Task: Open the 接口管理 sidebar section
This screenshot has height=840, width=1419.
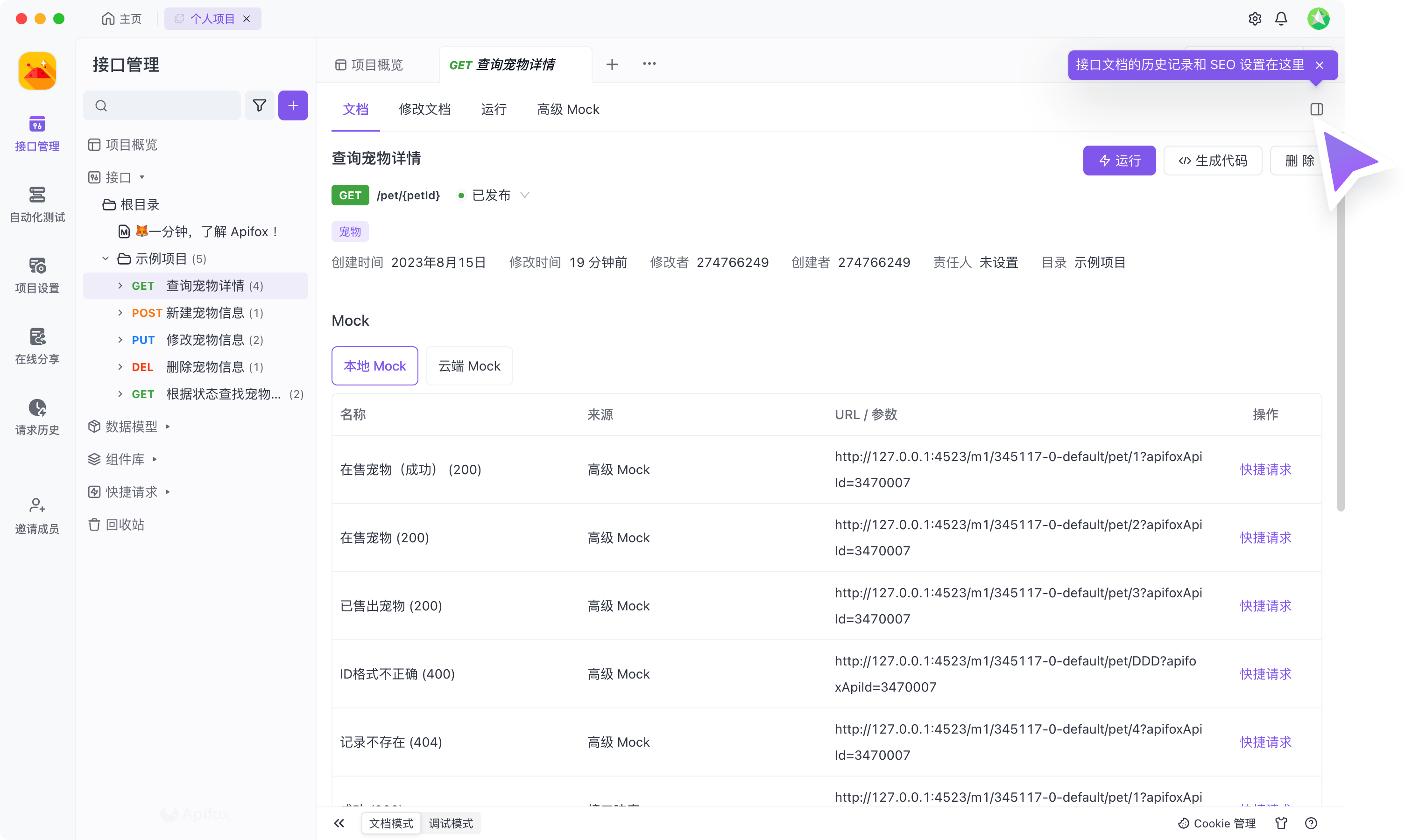Action: (37, 133)
